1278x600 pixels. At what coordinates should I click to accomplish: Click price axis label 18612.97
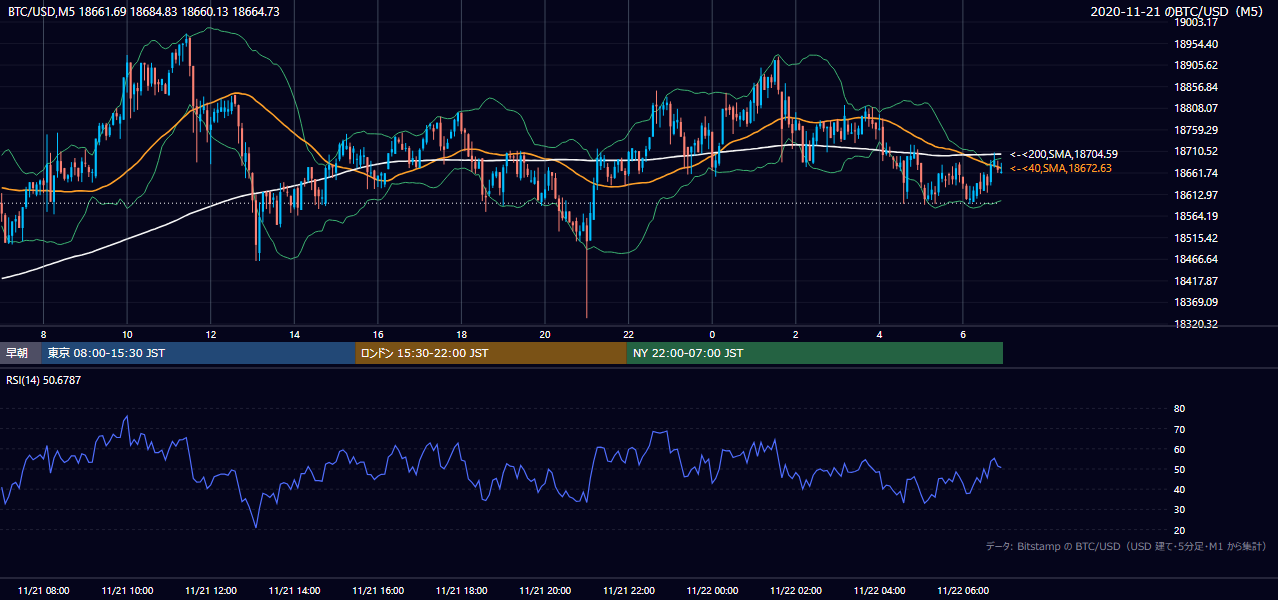click(1196, 195)
